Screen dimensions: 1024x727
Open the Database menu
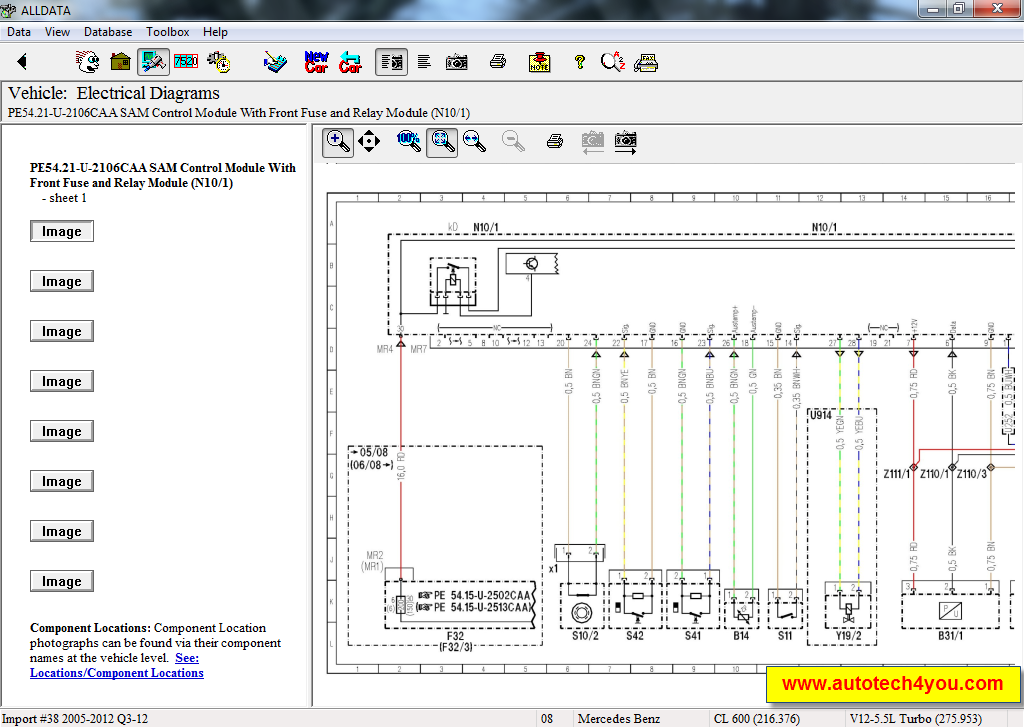pos(108,32)
